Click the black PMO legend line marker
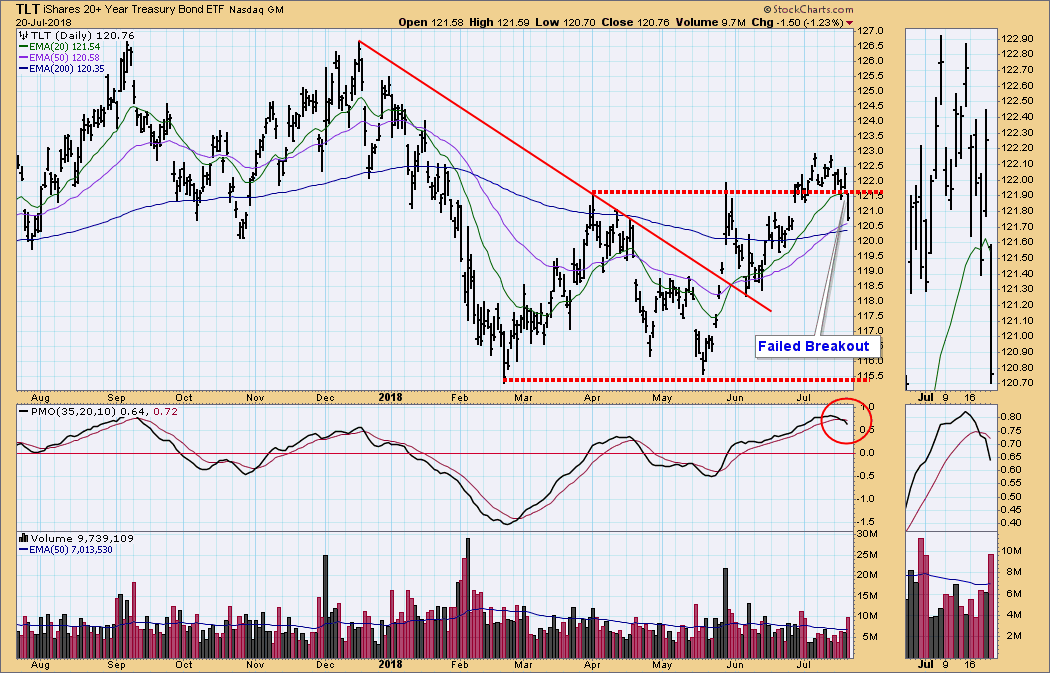Image resolution: width=1050 pixels, height=673 pixels. click(23, 411)
